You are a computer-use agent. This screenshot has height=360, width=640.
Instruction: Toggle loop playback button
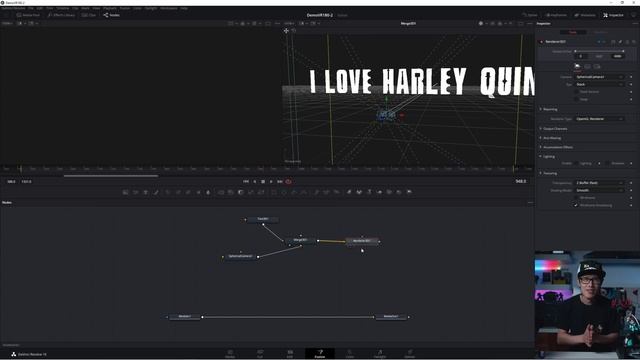pos(288,182)
